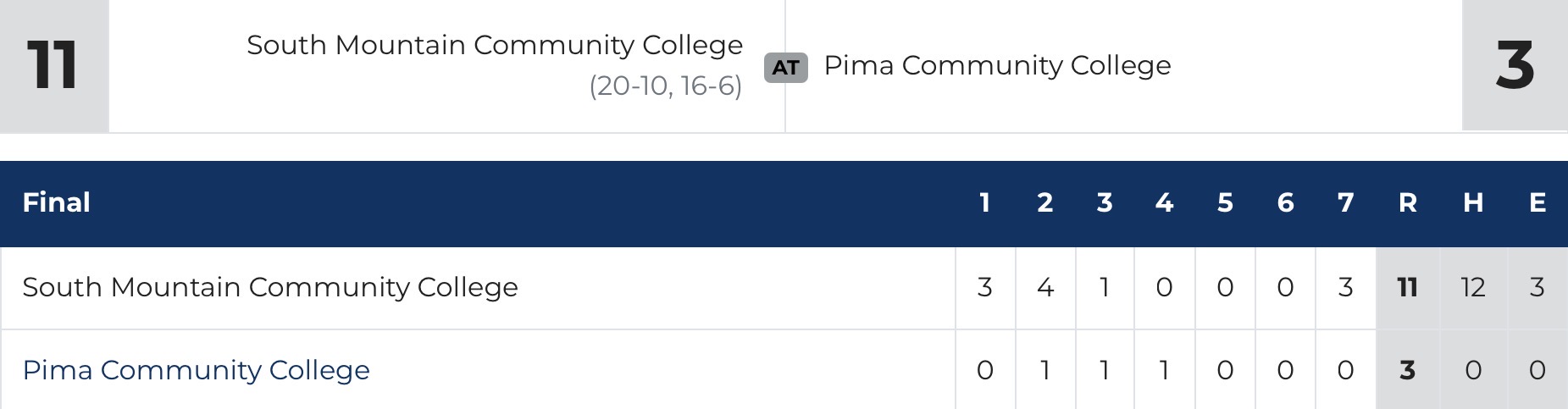Click the R column header
The image size is (1568, 409).
click(1407, 202)
